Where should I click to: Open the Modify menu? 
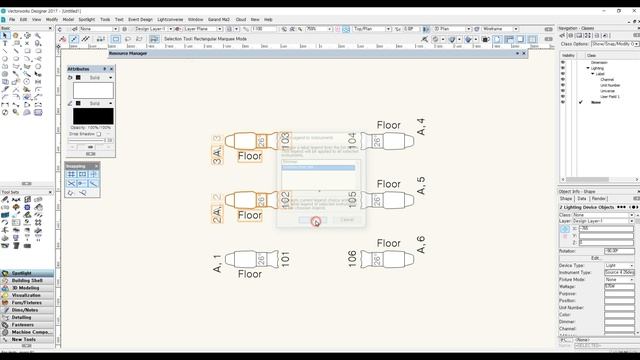(x=52, y=20)
